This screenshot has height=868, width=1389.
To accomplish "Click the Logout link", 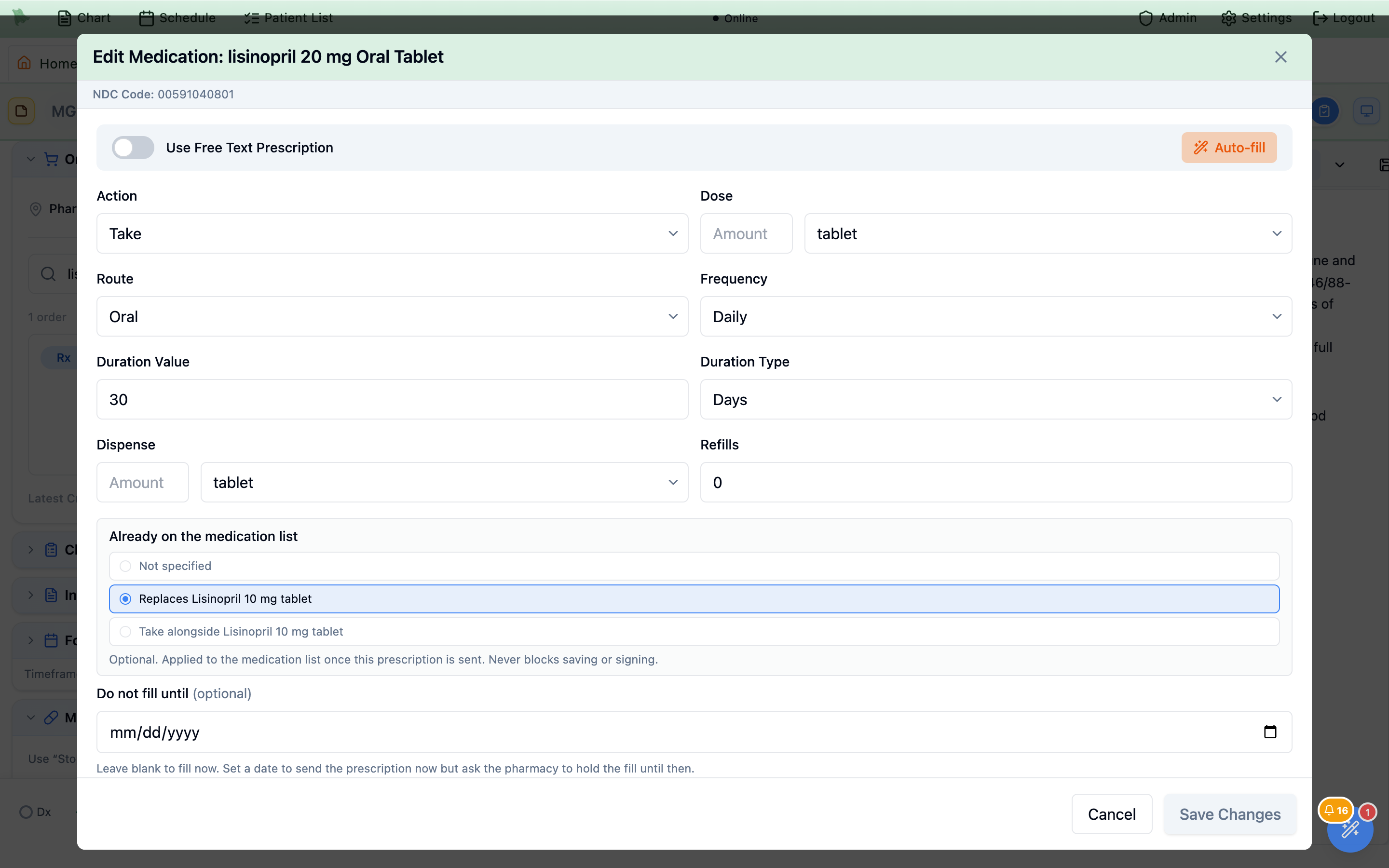I will [1344, 18].
